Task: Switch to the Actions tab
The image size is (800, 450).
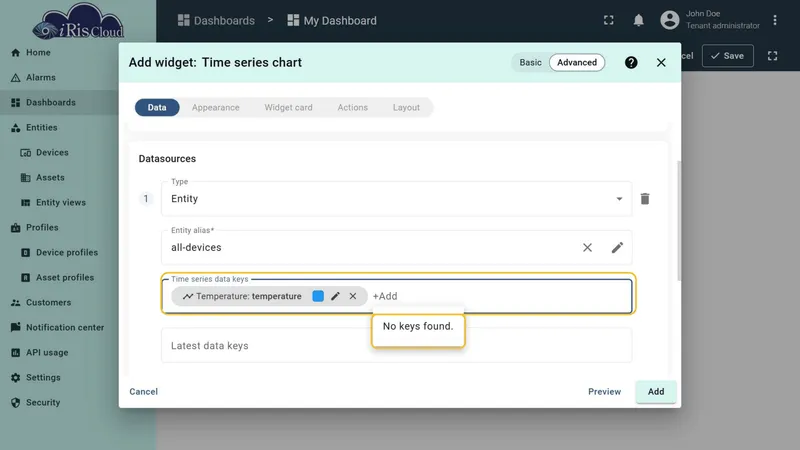Action: pyautogui.click(x=353, y=108)
